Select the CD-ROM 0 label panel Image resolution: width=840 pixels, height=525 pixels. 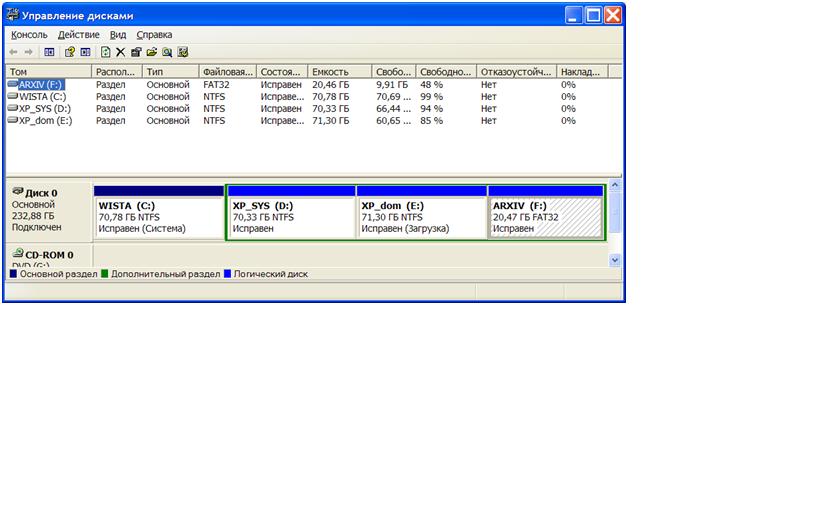click(49, 256)
